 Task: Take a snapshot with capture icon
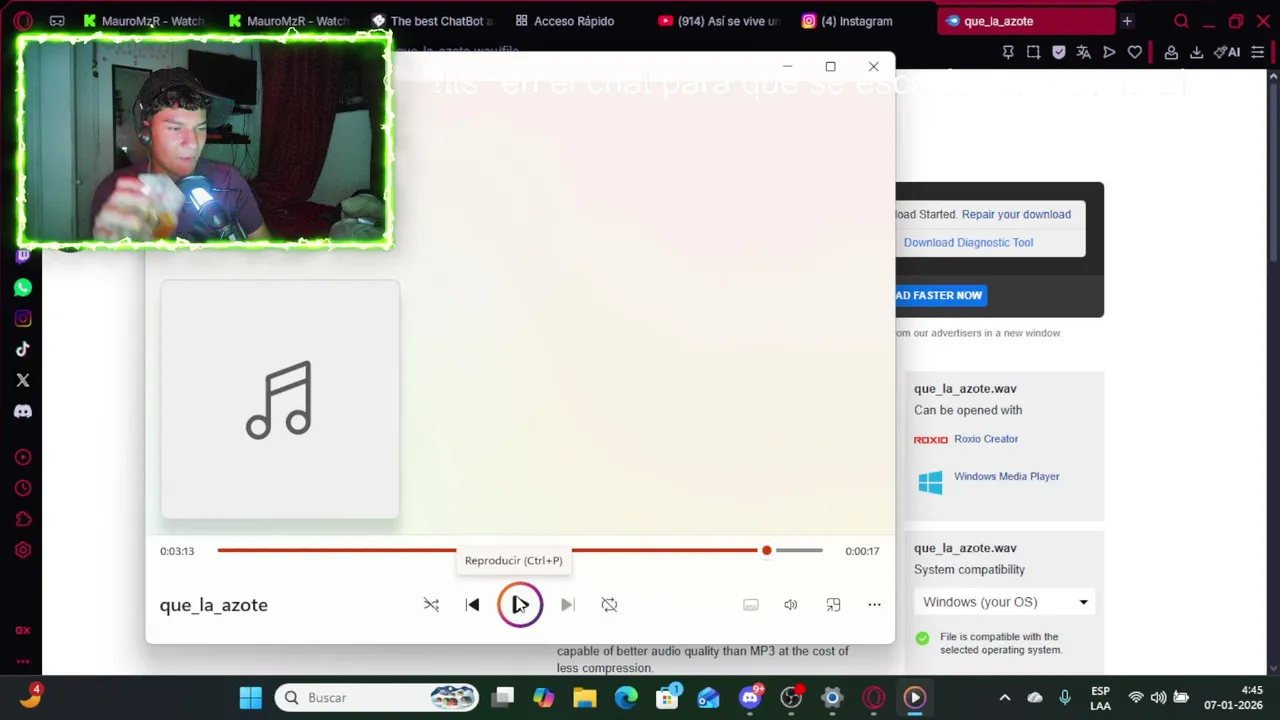(1033, 52)
